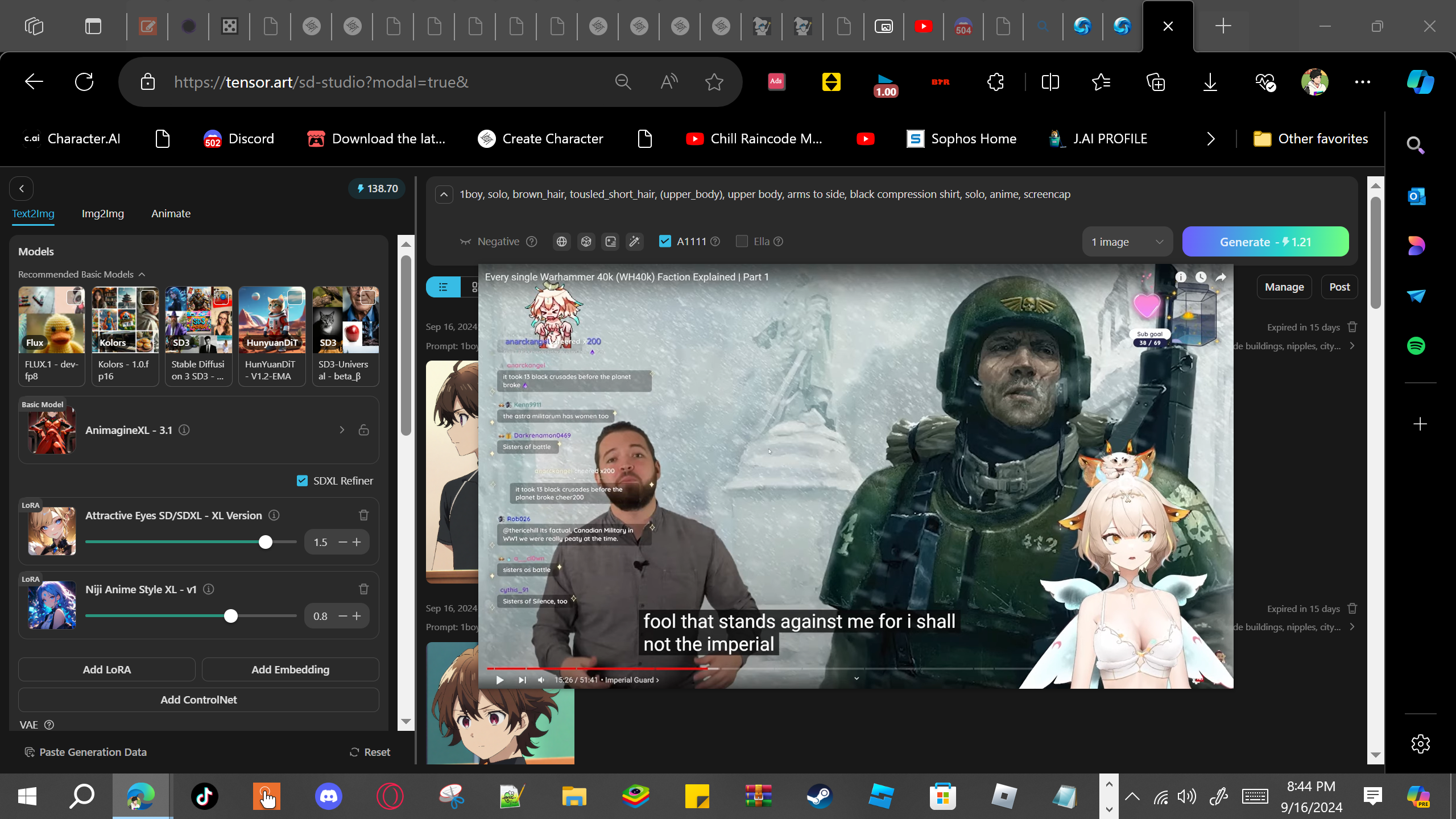Viewport: 1456px width, 819px height.
Task: Open browser Downloads icon
Action: [x=1210, y=82]
